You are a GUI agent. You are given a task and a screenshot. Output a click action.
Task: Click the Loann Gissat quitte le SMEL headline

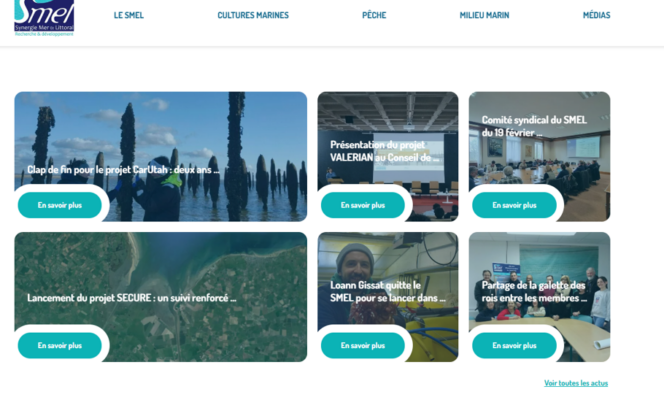click(387, 292)
